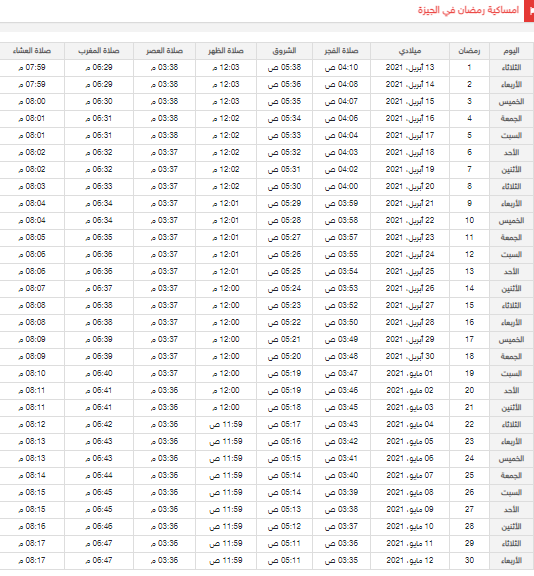Click the date cell 12 مايو 2021

pyautogui.click(x=410, y=560)
